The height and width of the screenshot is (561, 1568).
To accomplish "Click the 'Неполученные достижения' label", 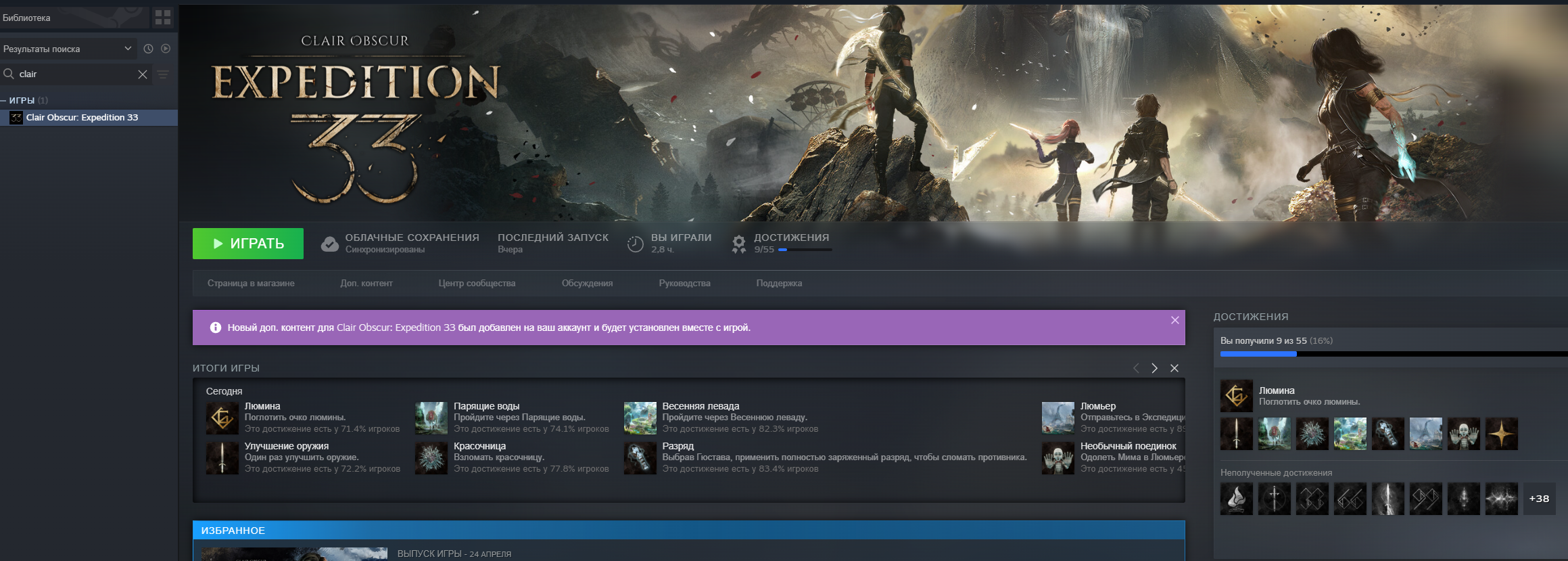I will coord(1276,473).
